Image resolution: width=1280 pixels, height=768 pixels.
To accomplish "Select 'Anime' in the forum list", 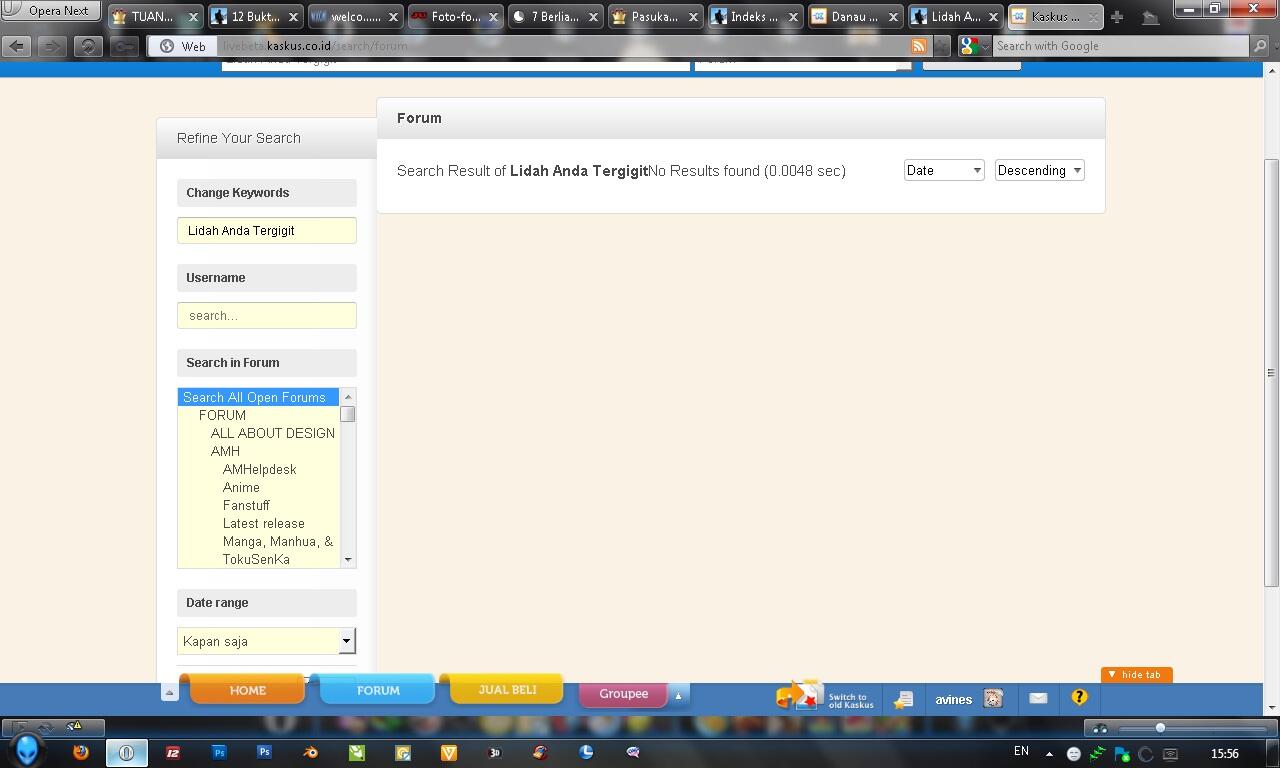I will pyautogui.click(x=241, y=487).
